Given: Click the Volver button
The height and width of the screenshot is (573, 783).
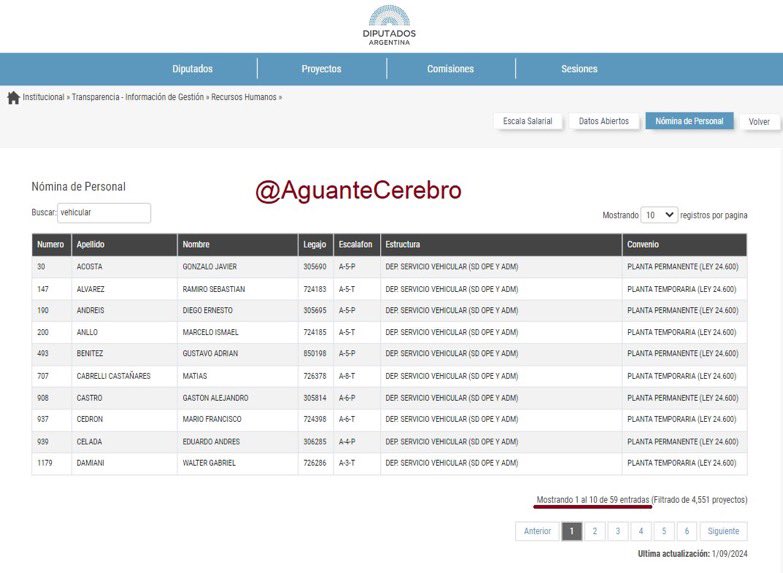Looking at the screenshot, I should point(759,121).
